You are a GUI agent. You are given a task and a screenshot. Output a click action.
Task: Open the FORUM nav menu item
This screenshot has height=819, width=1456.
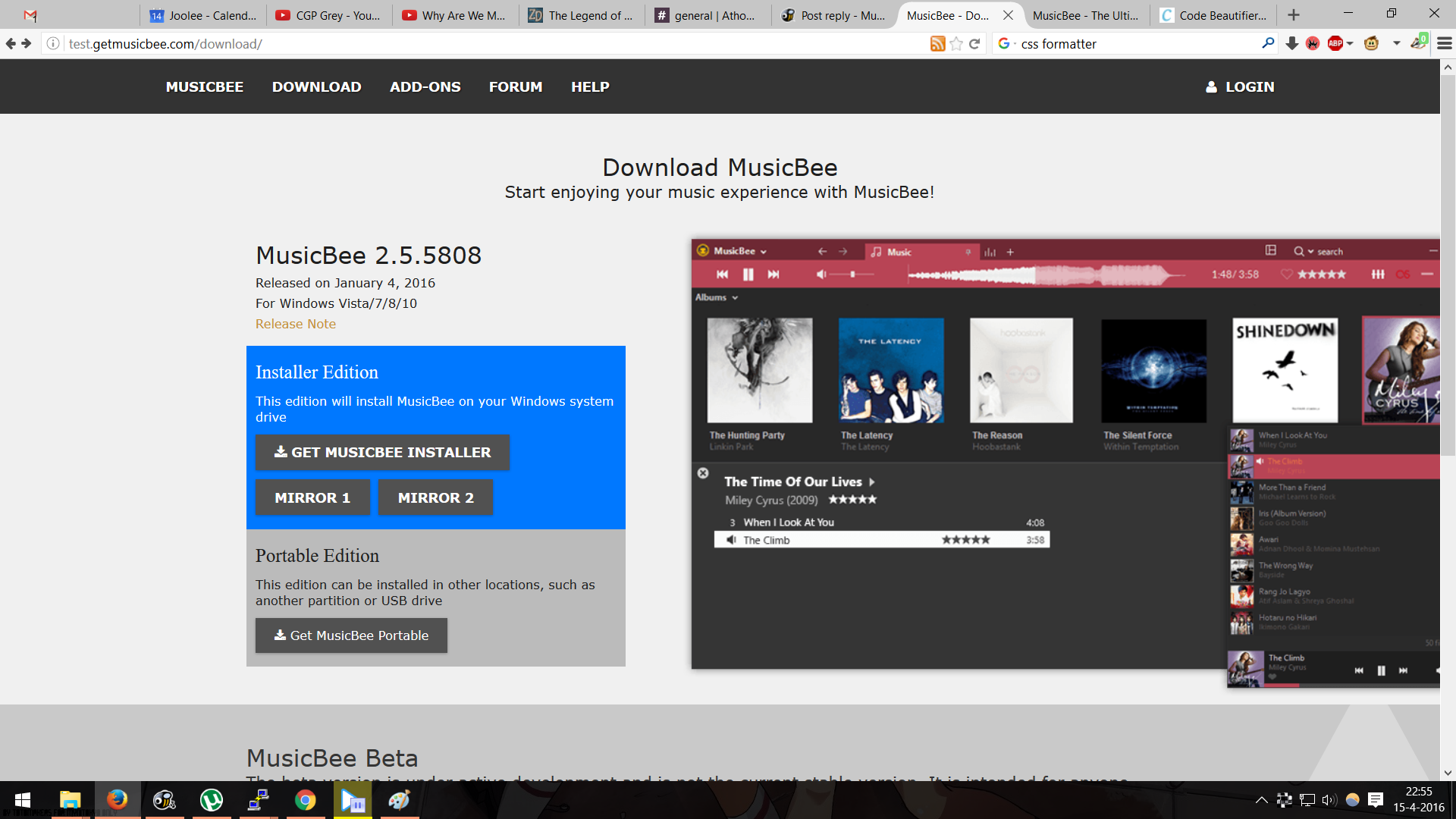coord(516,87)
